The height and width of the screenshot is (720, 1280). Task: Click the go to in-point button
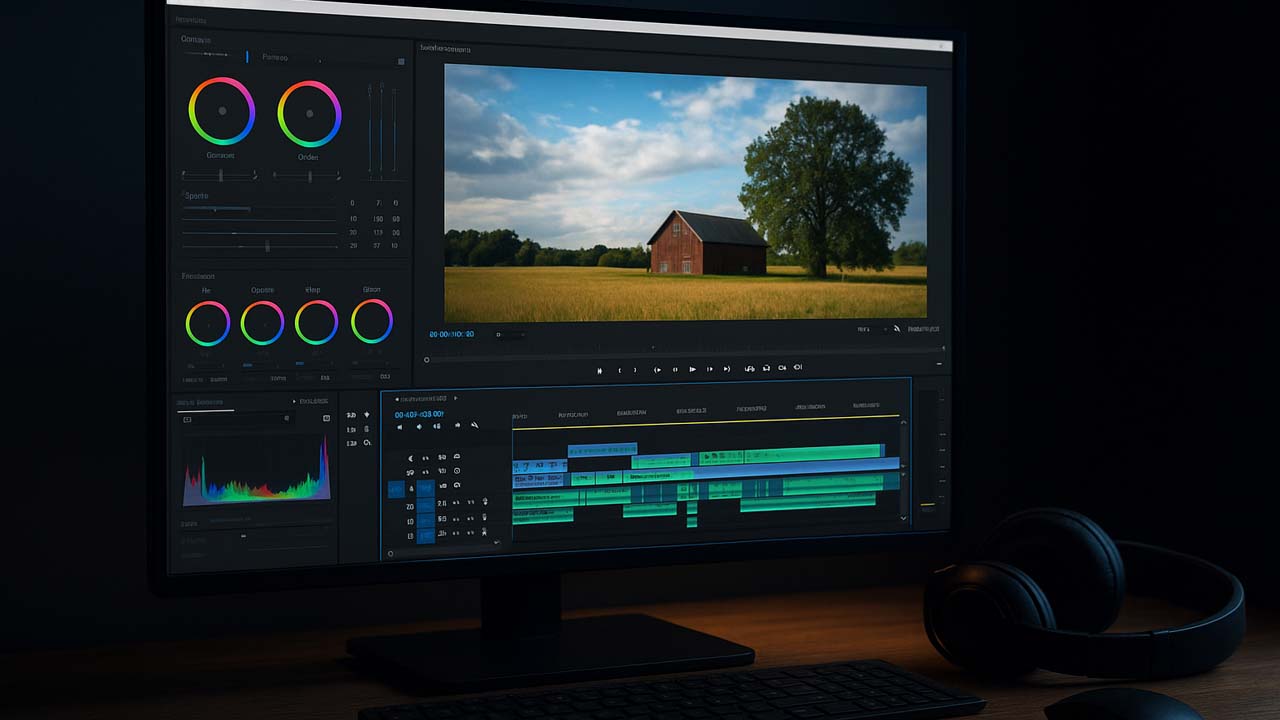[658, 369]
